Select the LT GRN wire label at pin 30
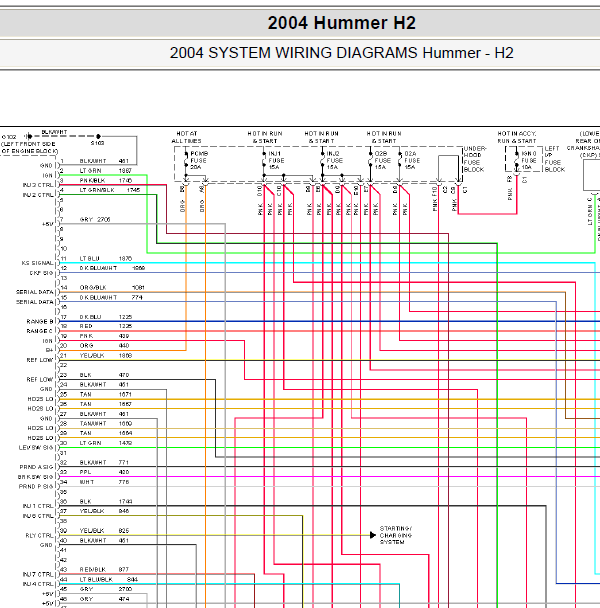The height and width of the screenshot is (608, 600). [90, 443]
